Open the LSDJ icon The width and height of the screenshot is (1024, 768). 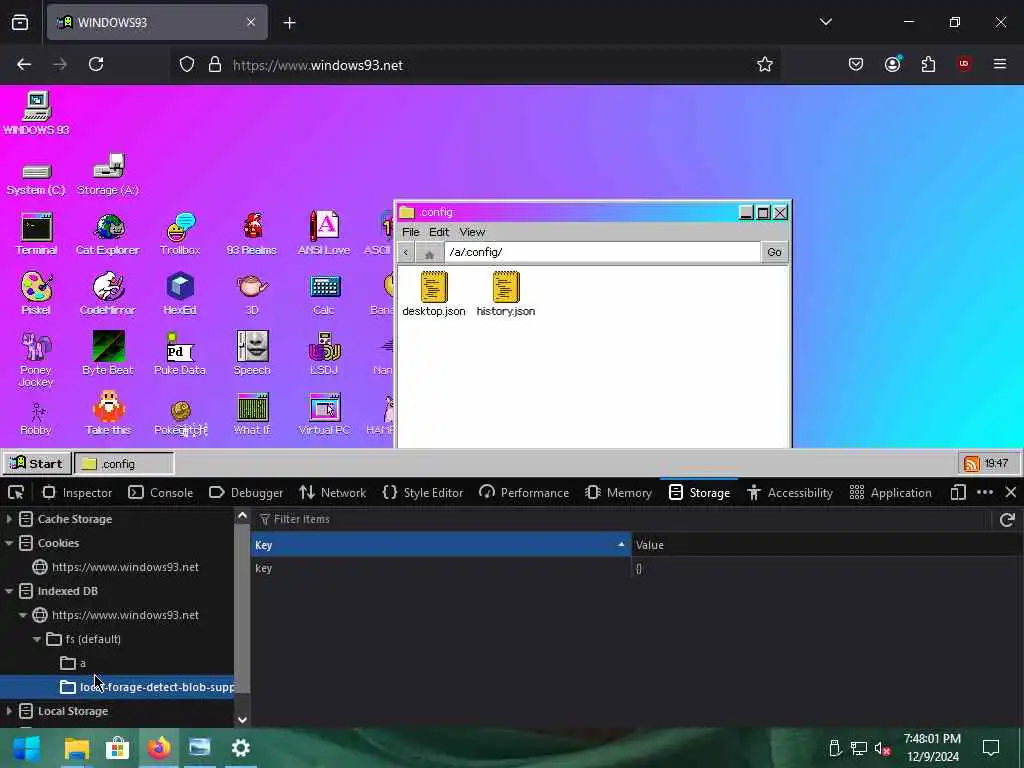(x=324, y=353)
